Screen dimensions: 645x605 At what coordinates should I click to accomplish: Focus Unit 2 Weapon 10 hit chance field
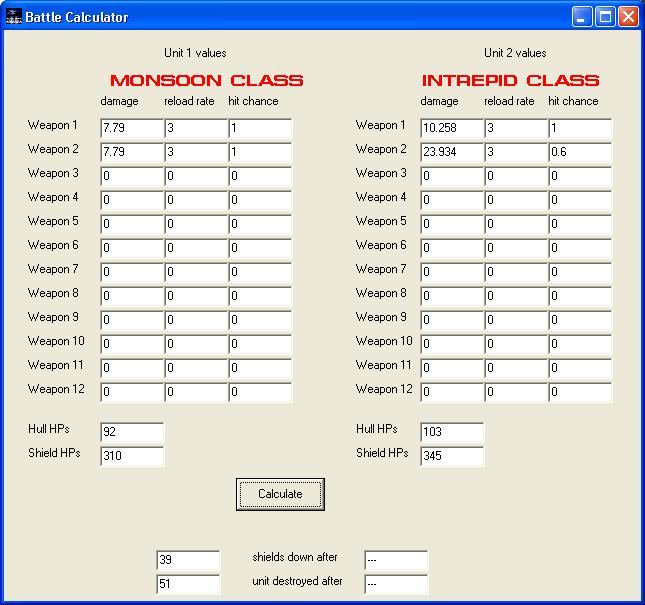pos(580,344)
